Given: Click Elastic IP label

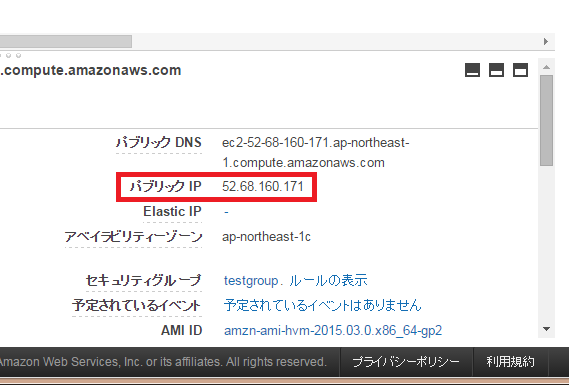Looking at the screenshot, I should 172,212.
